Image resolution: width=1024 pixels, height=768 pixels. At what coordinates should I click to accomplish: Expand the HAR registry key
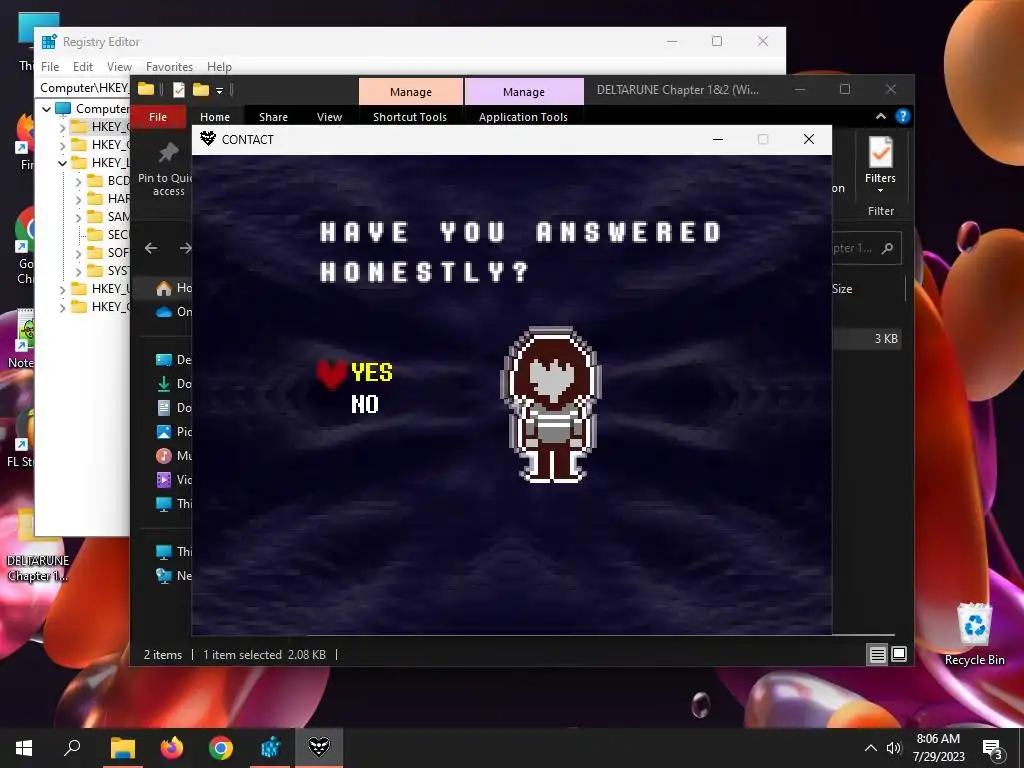[78, 199]
